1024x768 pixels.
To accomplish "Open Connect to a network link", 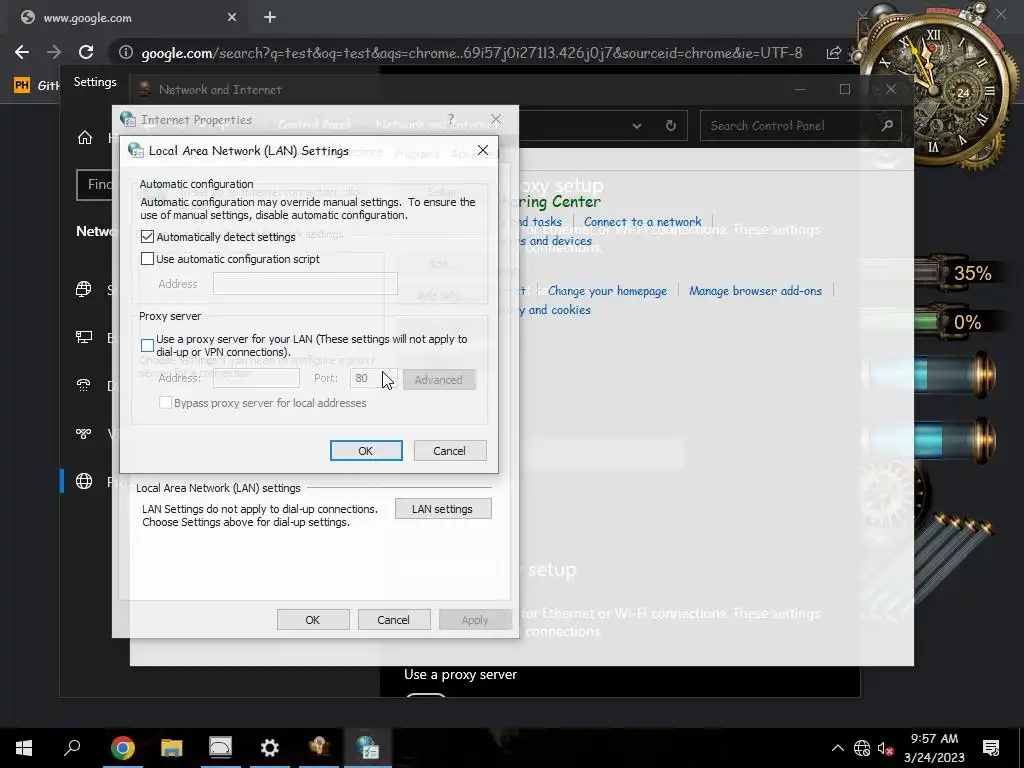I will tap(643, 222).
